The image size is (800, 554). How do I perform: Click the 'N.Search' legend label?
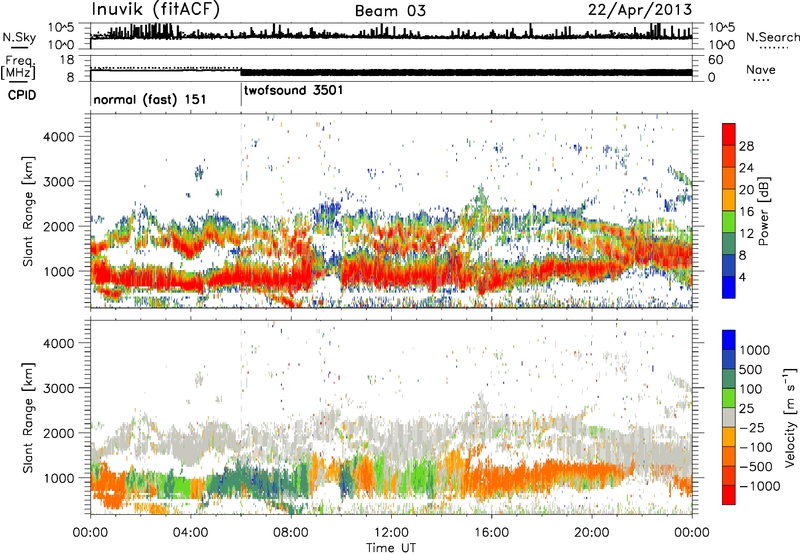[772, 37]
